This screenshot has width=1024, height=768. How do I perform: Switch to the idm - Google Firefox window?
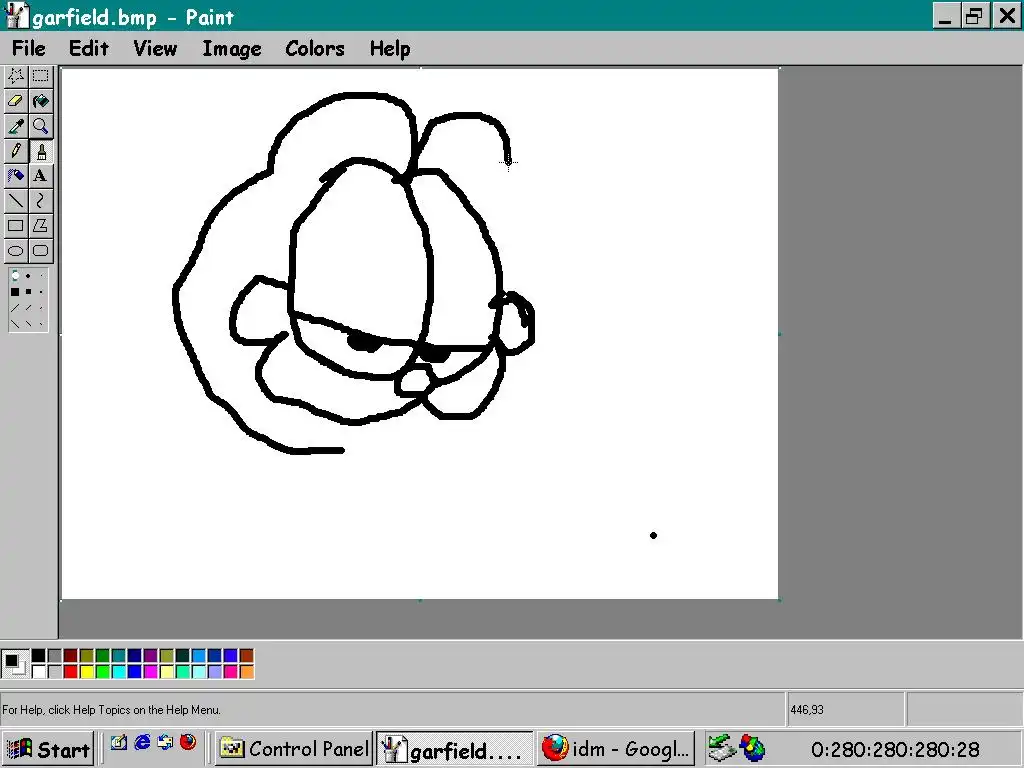click(615, 749)
